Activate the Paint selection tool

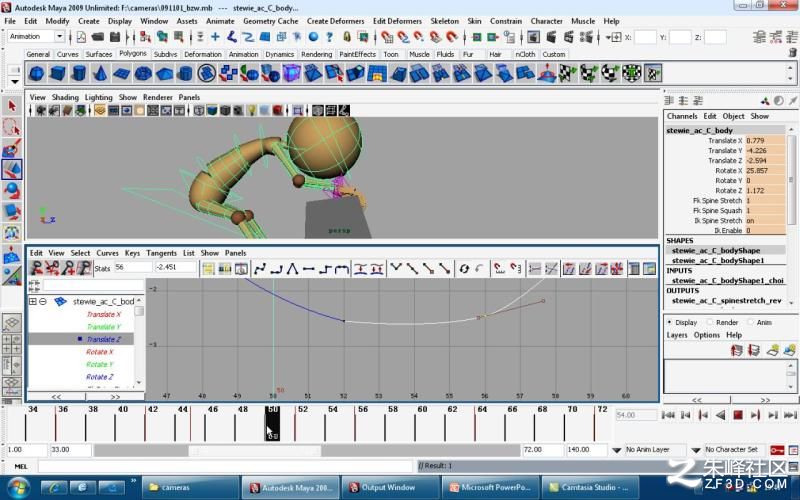(x=12, y=148)
